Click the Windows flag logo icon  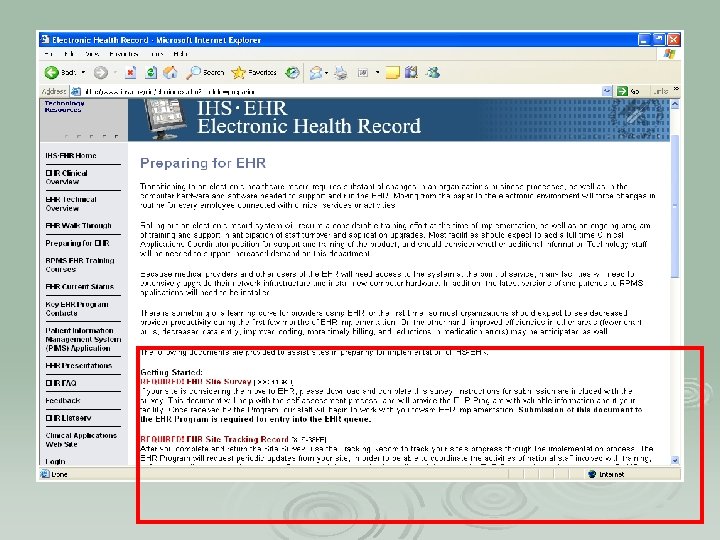point(669,54)
